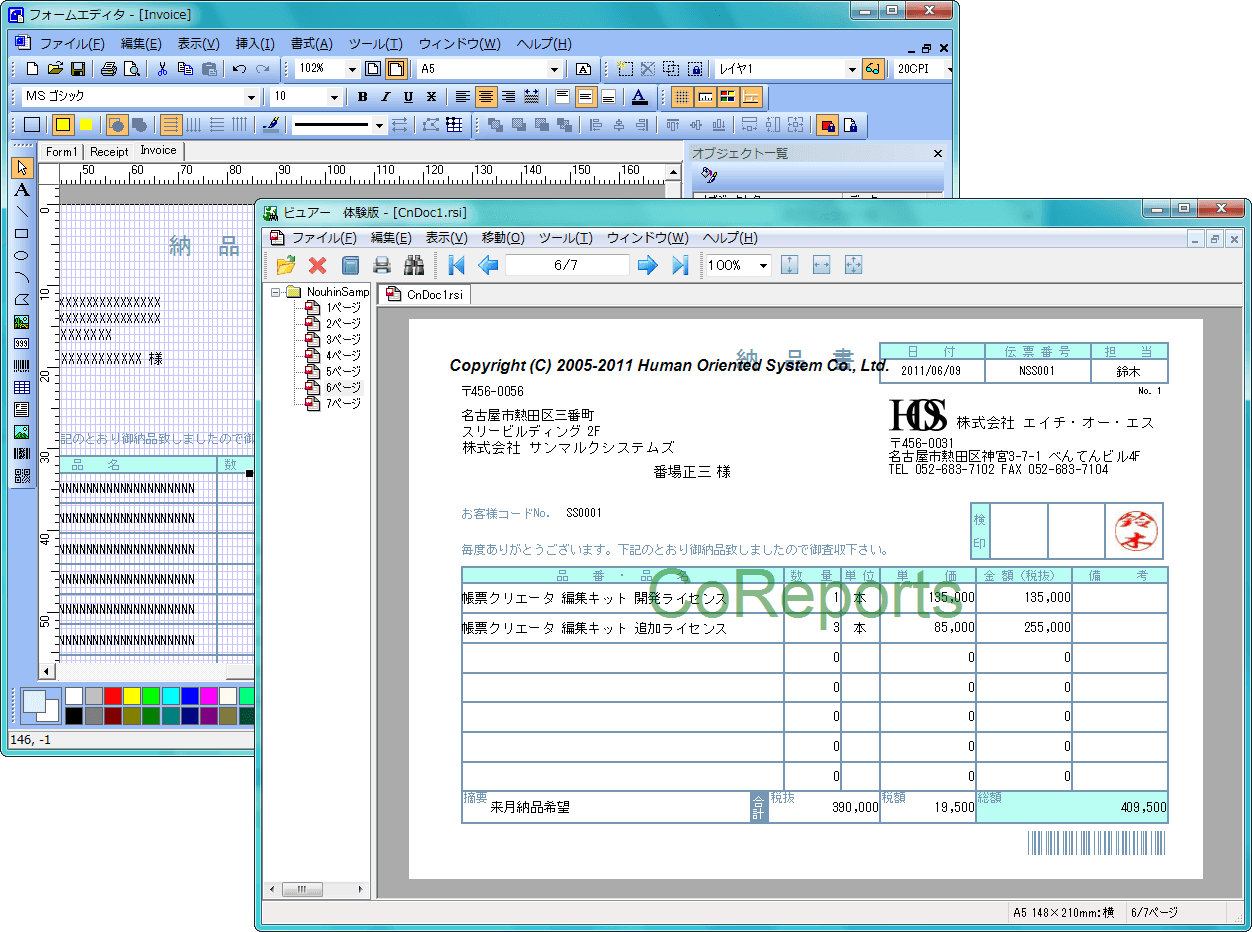Toggle Underline formatting
This screenshot has height=932, width=1252.
click(408, 97)
